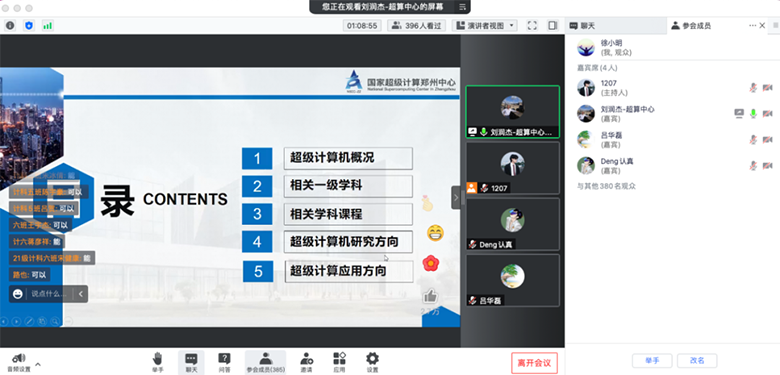The height and width of the screenshot is (375, 780).
Task: Click 徐小明 own profile row
Action: 674,48
